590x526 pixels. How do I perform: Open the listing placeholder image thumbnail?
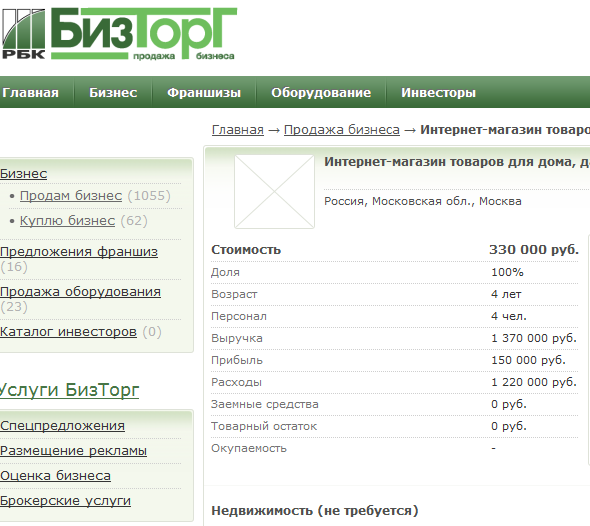point(274,192)
